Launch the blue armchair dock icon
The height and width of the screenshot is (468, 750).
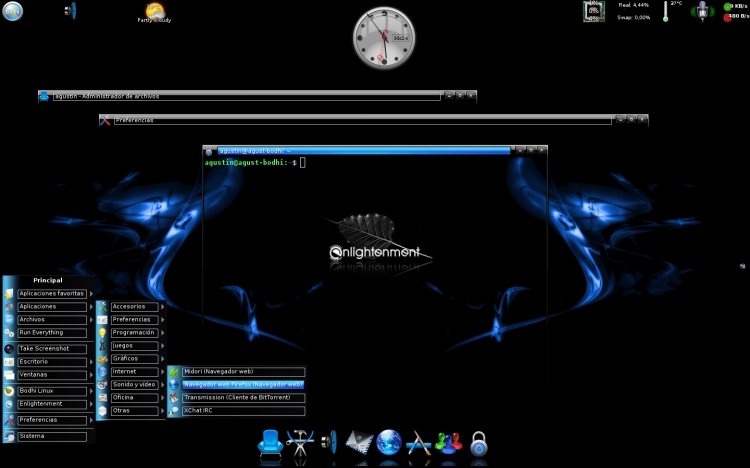coord(270,443)
